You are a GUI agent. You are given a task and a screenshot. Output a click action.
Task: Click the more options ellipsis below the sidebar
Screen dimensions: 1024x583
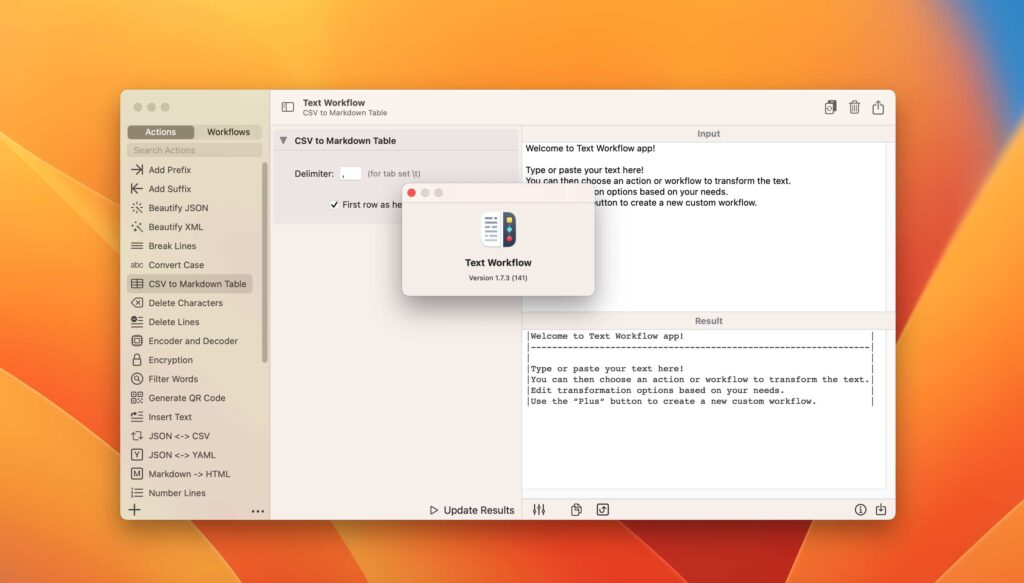click(x=257, y=510)
